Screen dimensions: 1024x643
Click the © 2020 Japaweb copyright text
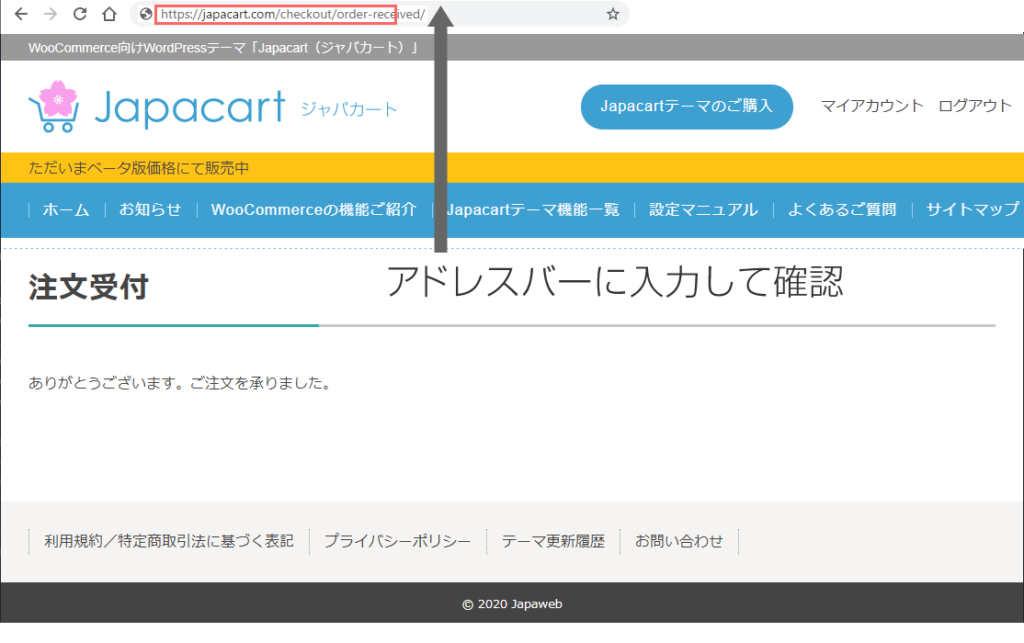(512, 604)
